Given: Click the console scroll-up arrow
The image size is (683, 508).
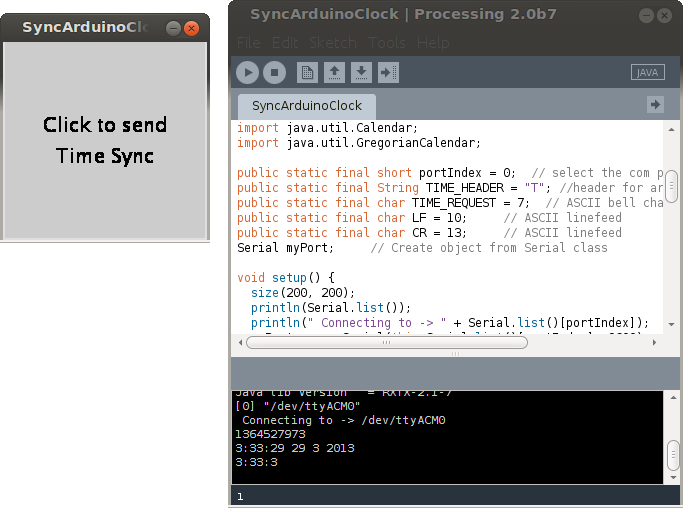Looking at the screenshot, I should coord(673,397).
